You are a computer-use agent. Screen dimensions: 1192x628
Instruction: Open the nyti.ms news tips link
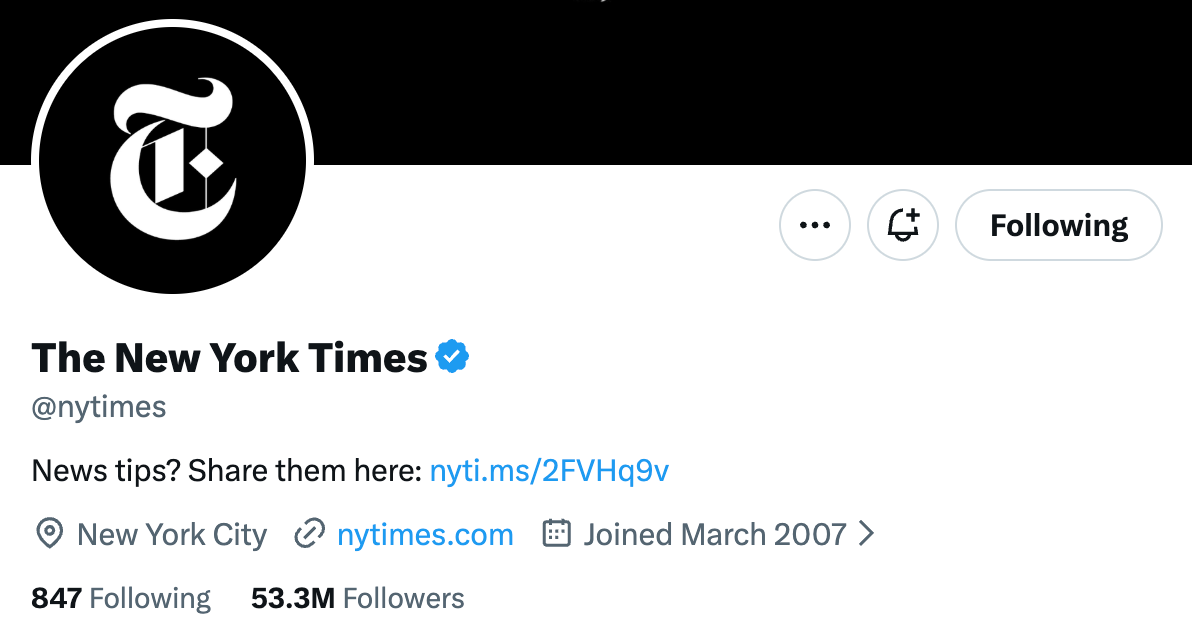pyautogui.click(x=549, y=470)
